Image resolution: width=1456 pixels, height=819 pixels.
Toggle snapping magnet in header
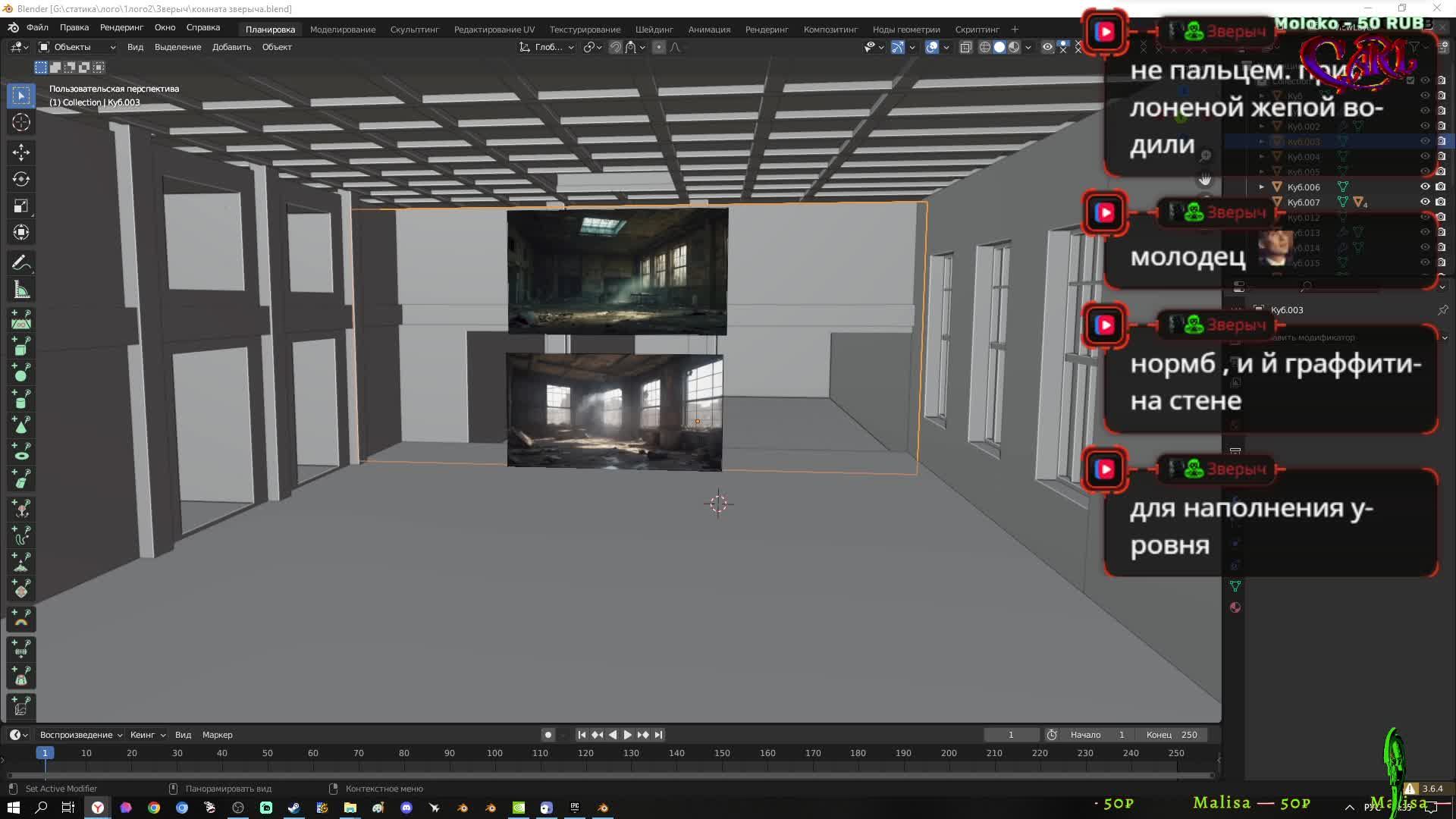(x=615, y=47)
